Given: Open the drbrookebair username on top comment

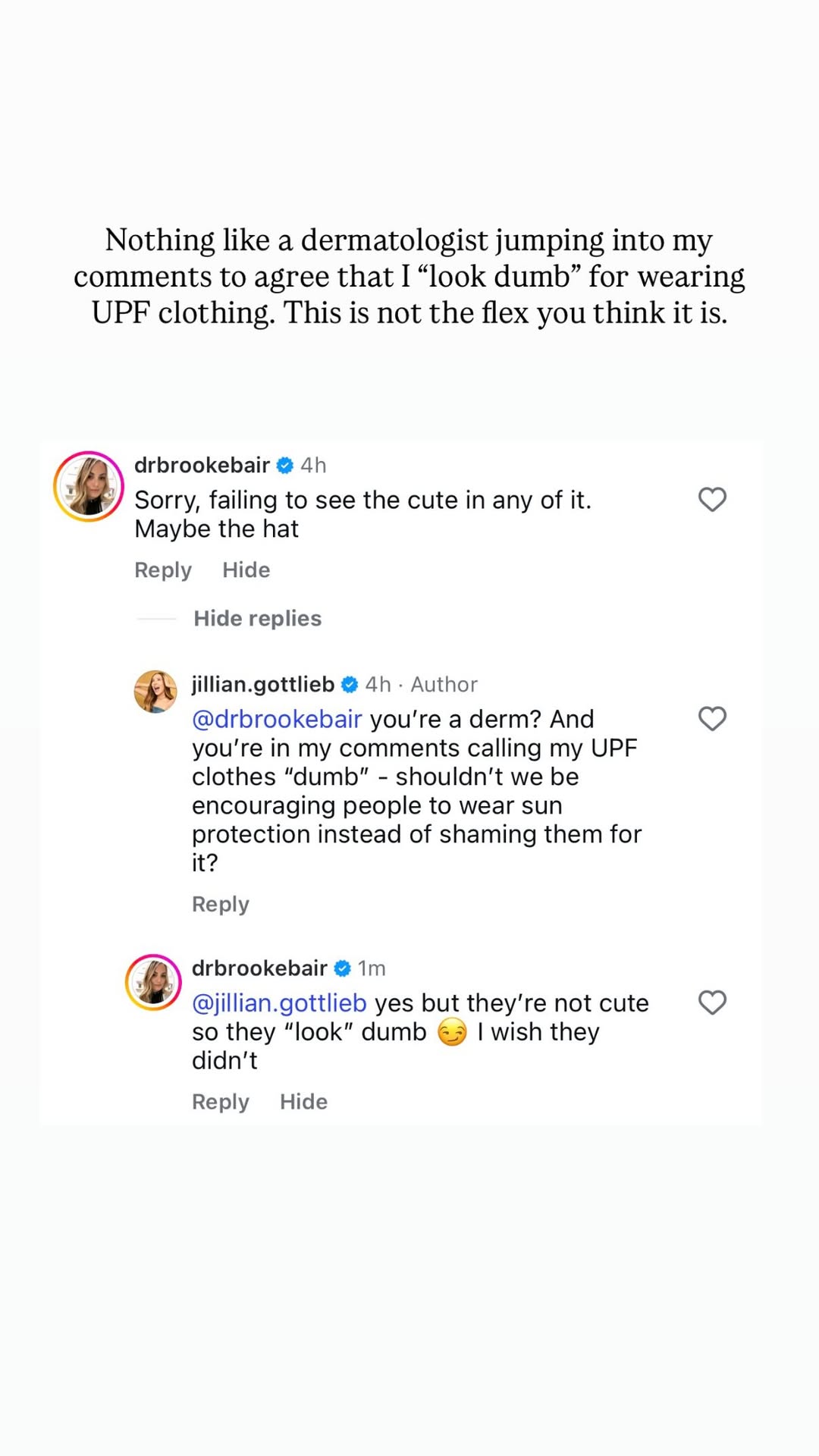Looking at the screenshot, I should (x=202, y=465).
